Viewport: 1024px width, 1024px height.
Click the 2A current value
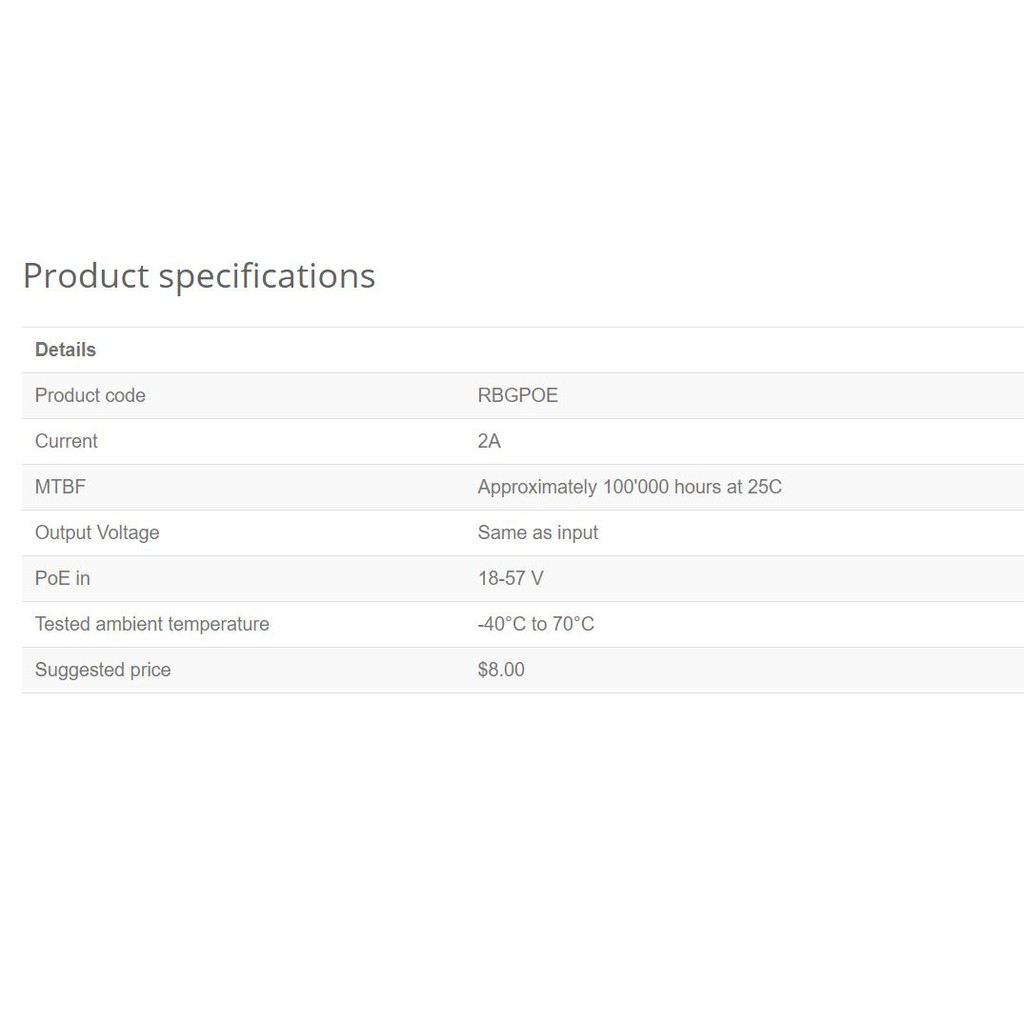point(489,441)
